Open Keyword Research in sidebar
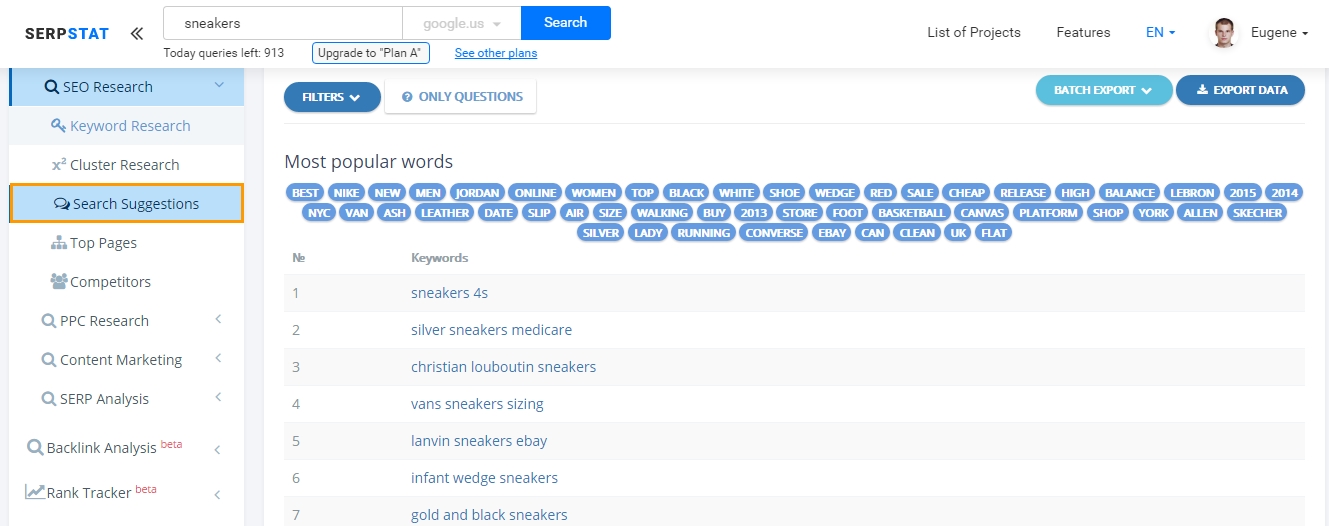The height and width of the screenshot is (526, 1329). 127,126
